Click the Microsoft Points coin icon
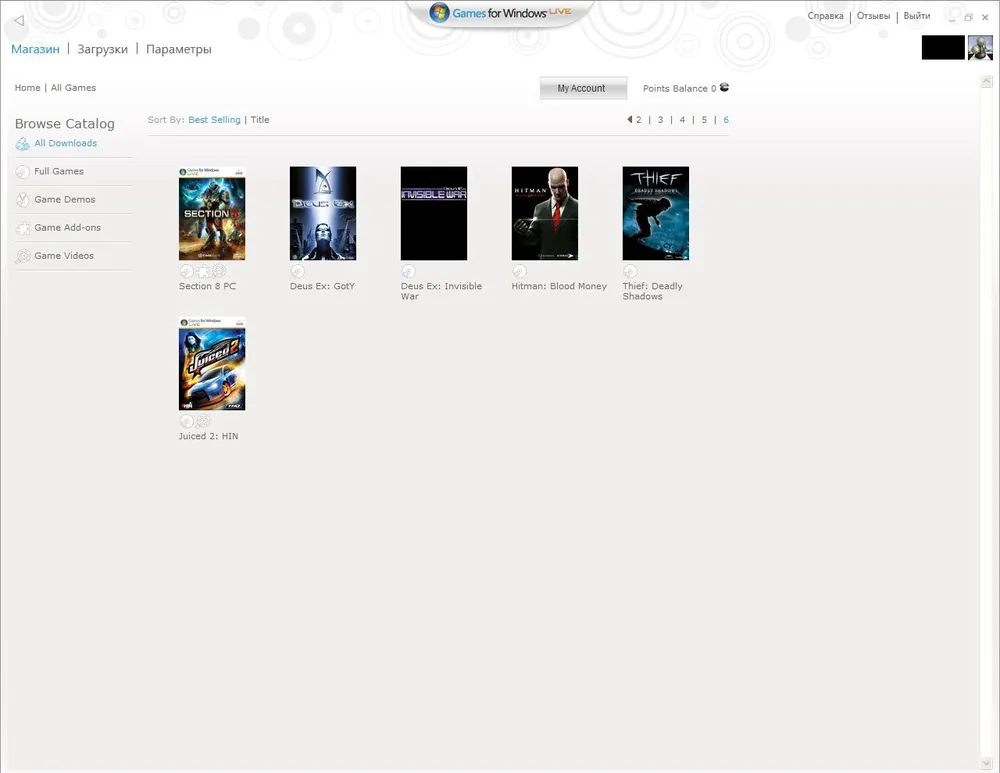 pos(724,88)
